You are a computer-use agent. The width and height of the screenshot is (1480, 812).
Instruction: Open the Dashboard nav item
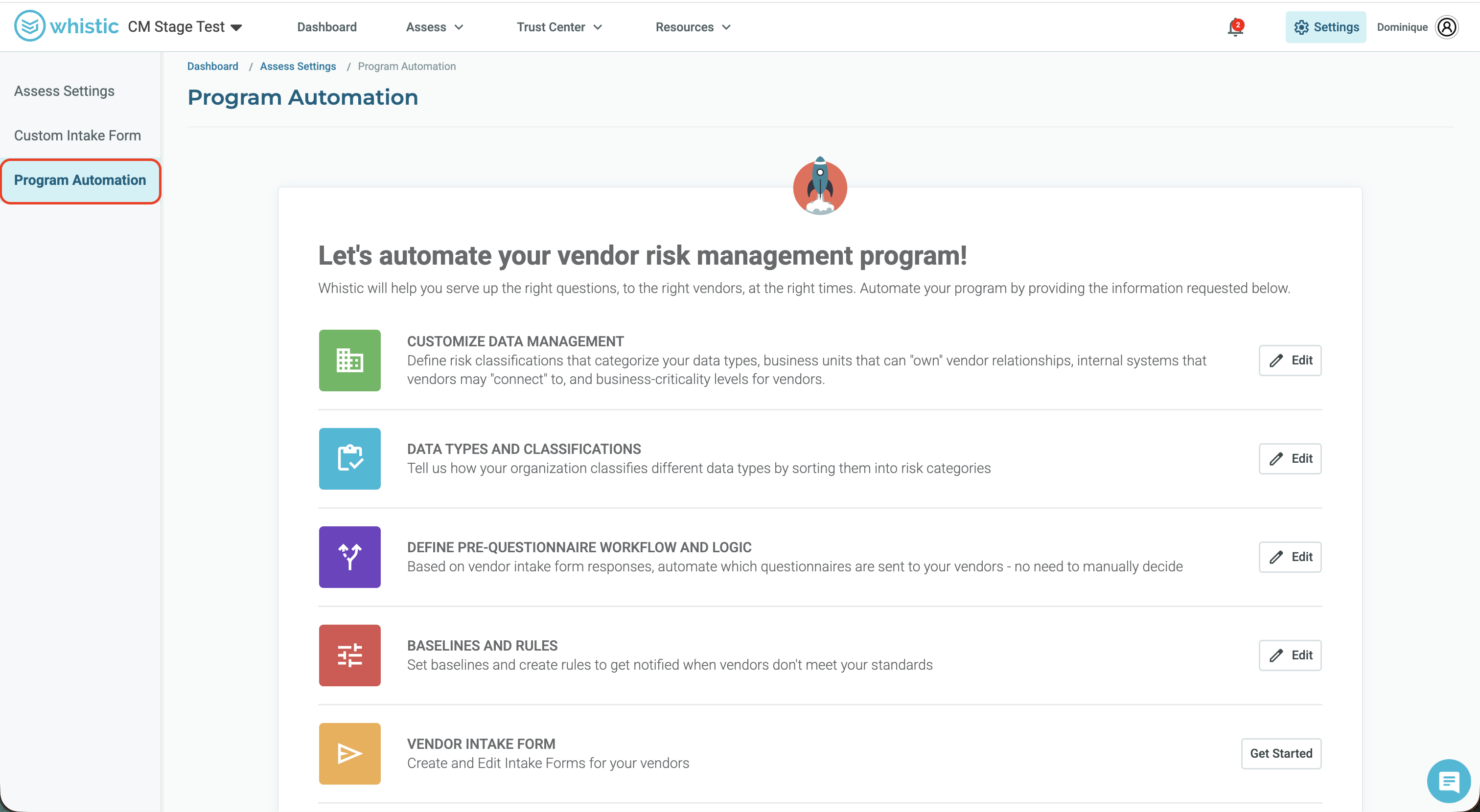coord(327,27)
